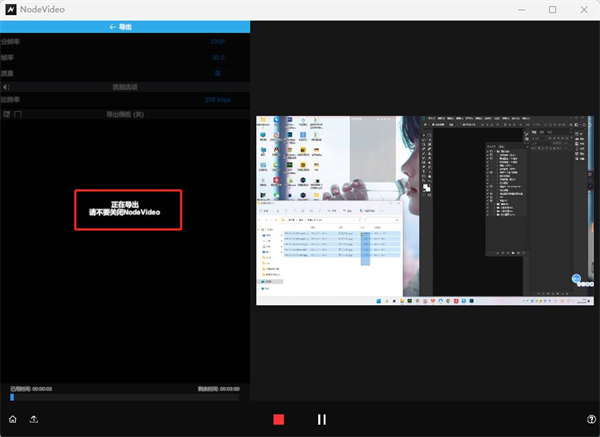Change the quality setting value
The height and width of the screenshot is (437, 600).
(x=217, y=73)
